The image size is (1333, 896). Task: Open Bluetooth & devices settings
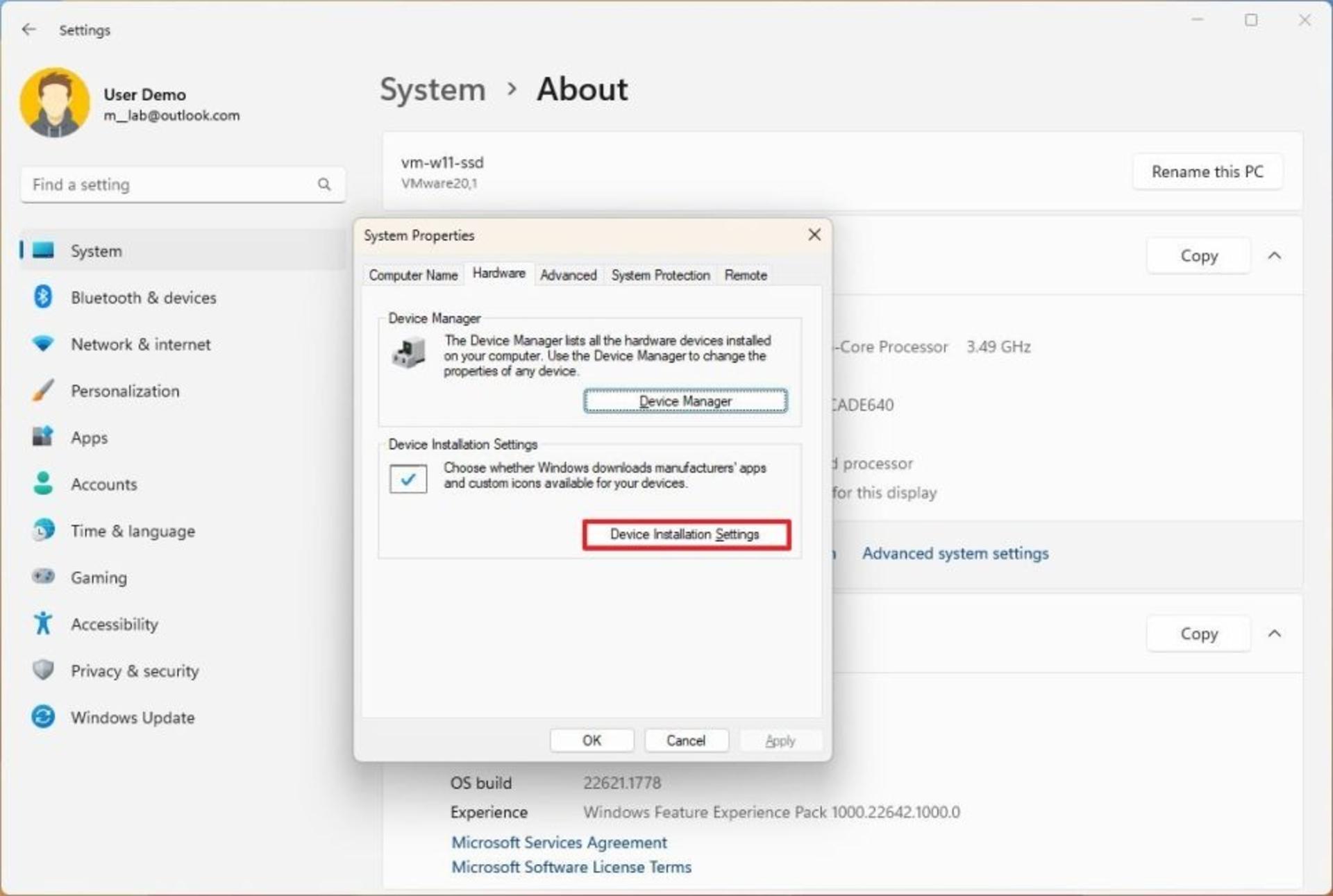click(183, 297)
